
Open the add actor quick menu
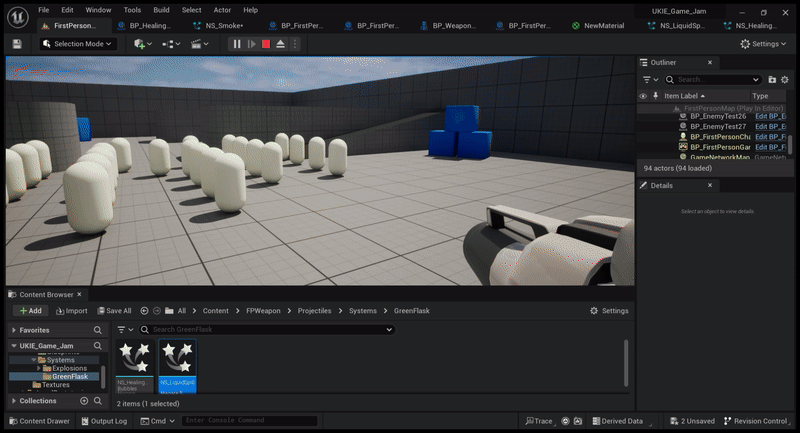pos(141,44)
